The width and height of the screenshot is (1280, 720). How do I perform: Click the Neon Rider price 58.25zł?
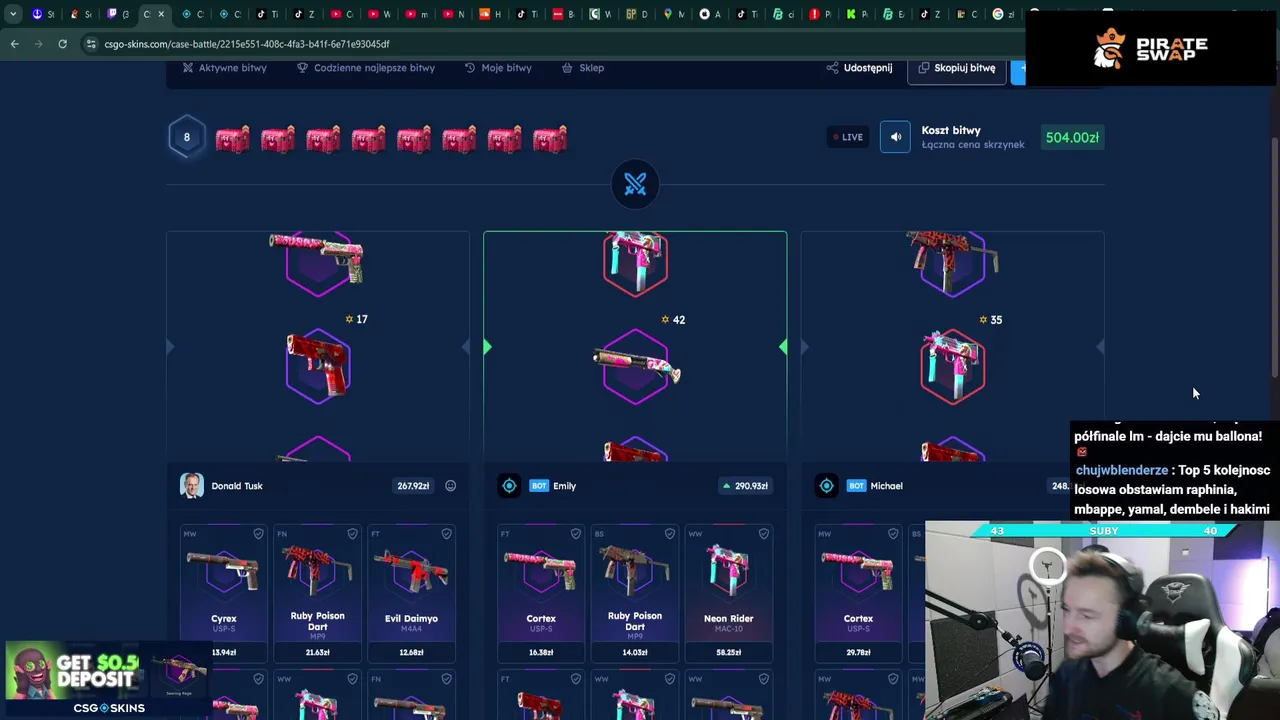tap(728, 652)
